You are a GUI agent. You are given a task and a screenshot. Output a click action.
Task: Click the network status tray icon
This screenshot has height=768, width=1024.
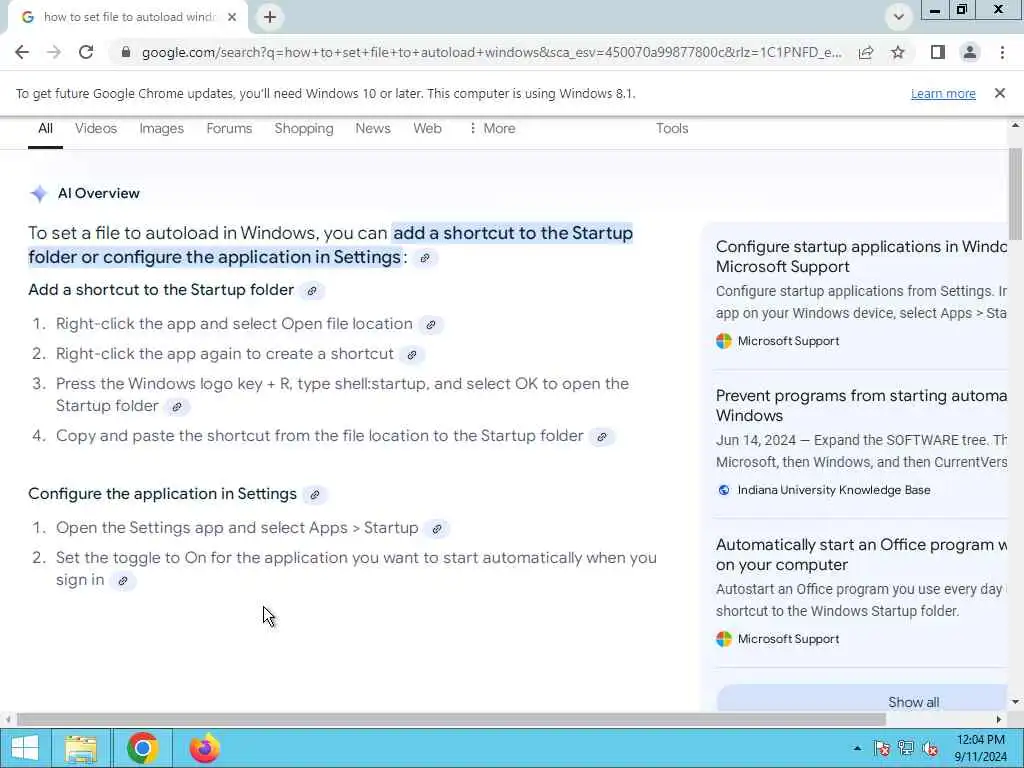point(906,748)
